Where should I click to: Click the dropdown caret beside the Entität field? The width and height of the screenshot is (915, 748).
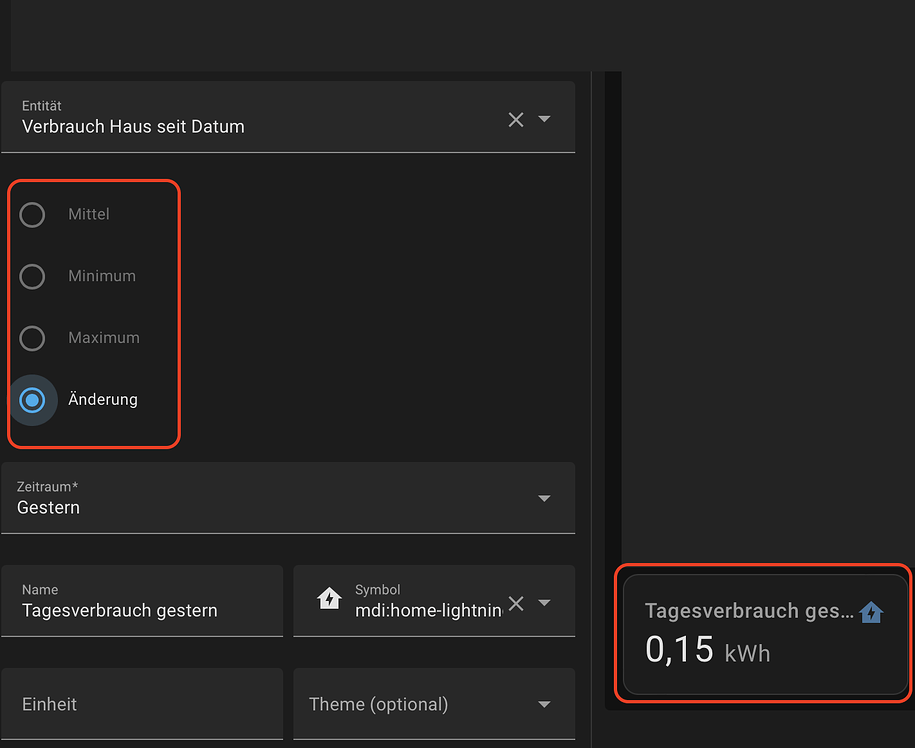pyautogui.click(x=545, y=119)
